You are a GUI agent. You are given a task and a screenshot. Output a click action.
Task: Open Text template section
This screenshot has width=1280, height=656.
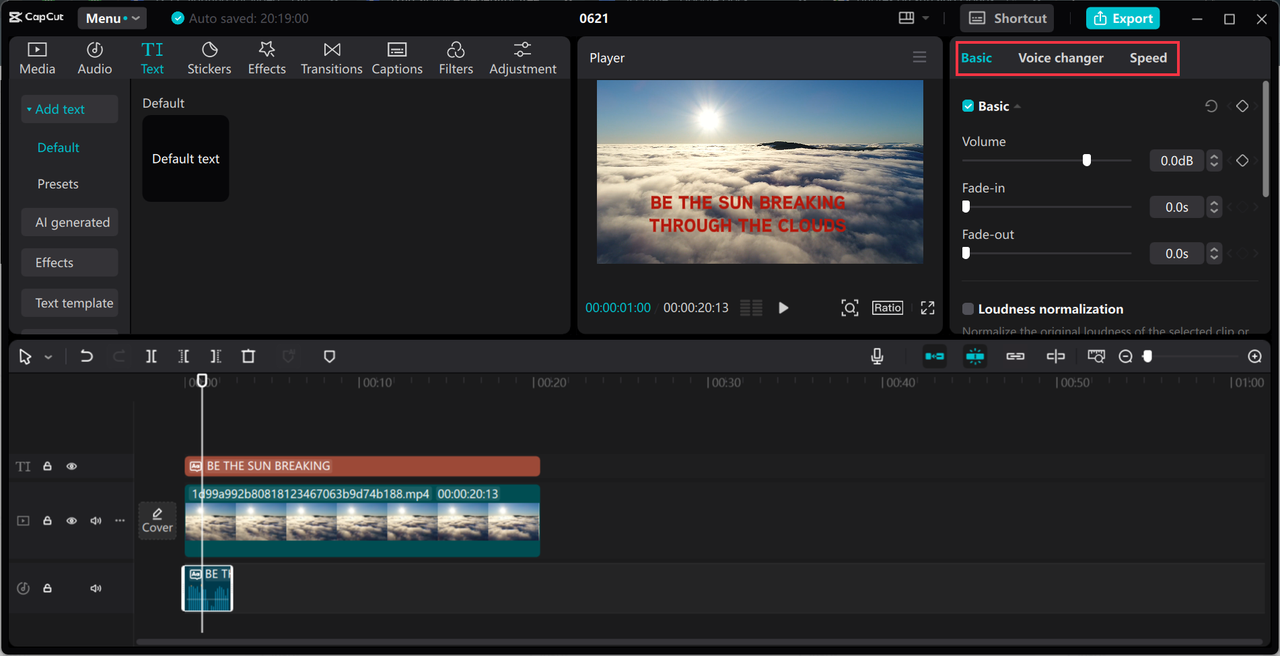coord(70,303)
